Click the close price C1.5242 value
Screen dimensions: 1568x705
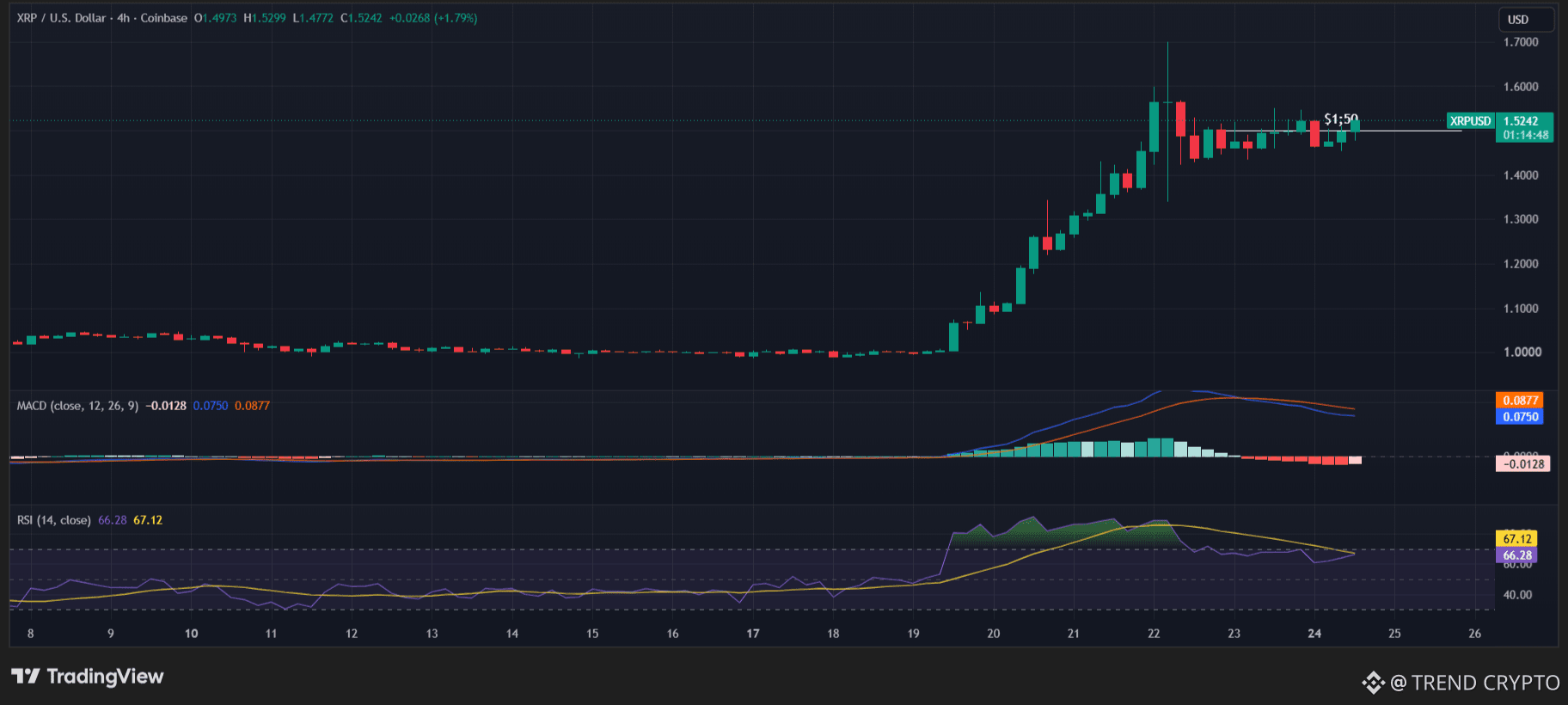[x=361, y=18]
